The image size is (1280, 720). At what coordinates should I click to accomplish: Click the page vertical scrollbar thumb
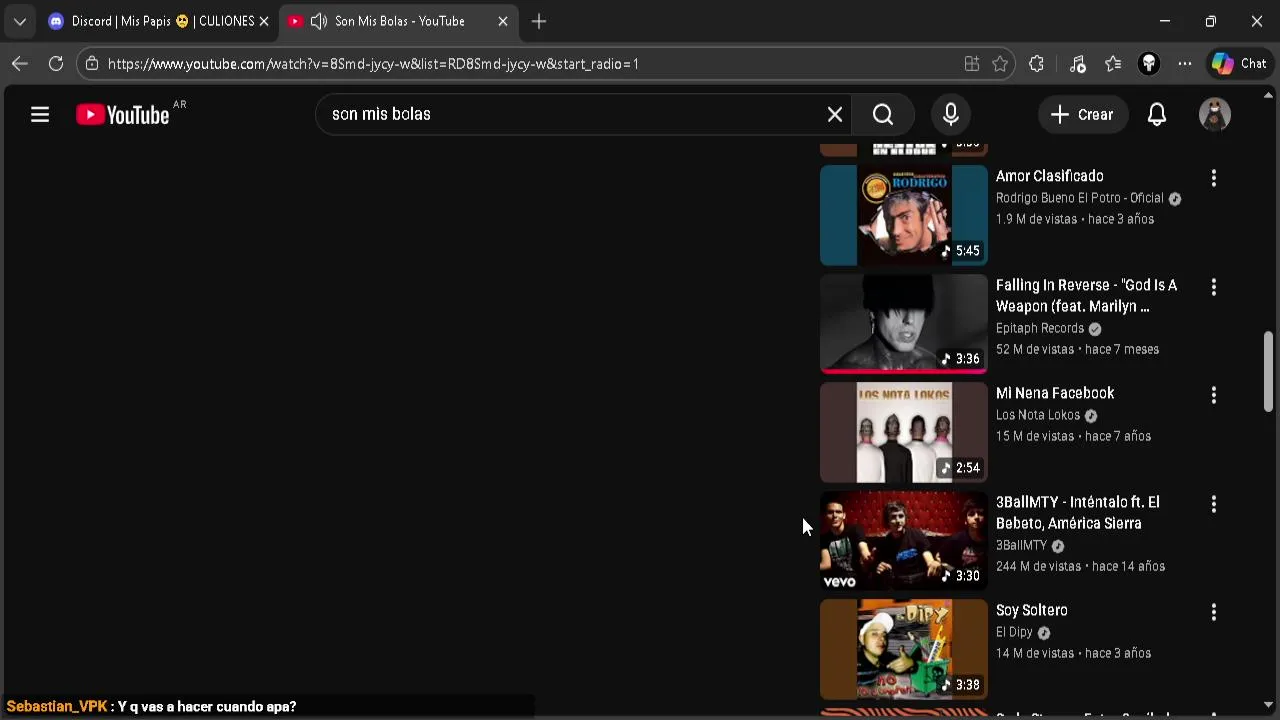1269,370
